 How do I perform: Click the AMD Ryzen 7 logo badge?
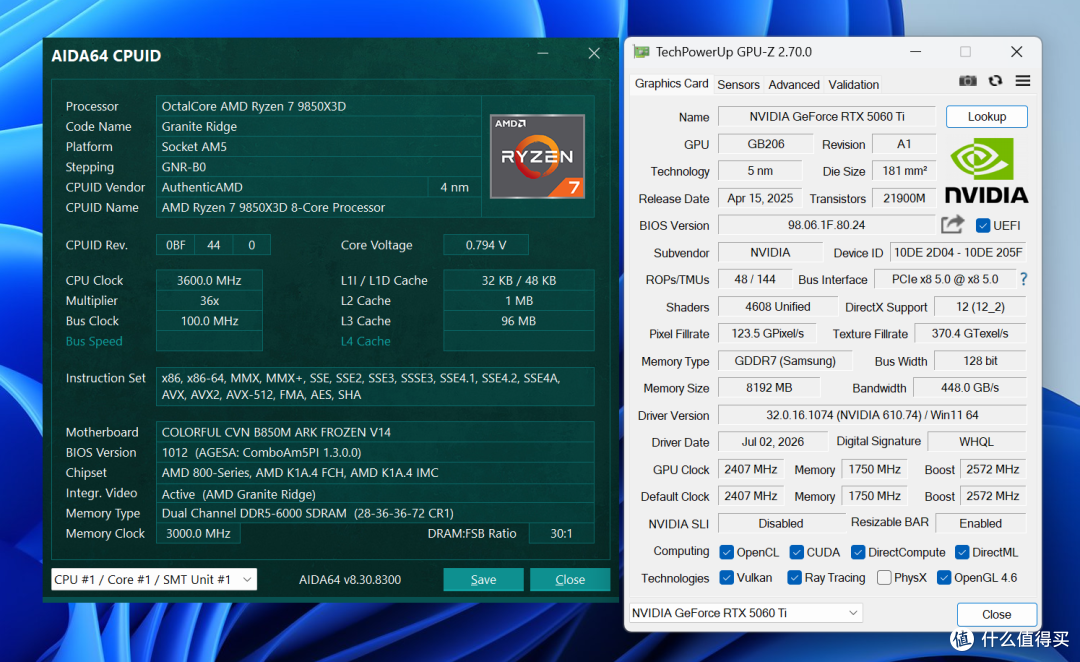click(x=537, y=156)
